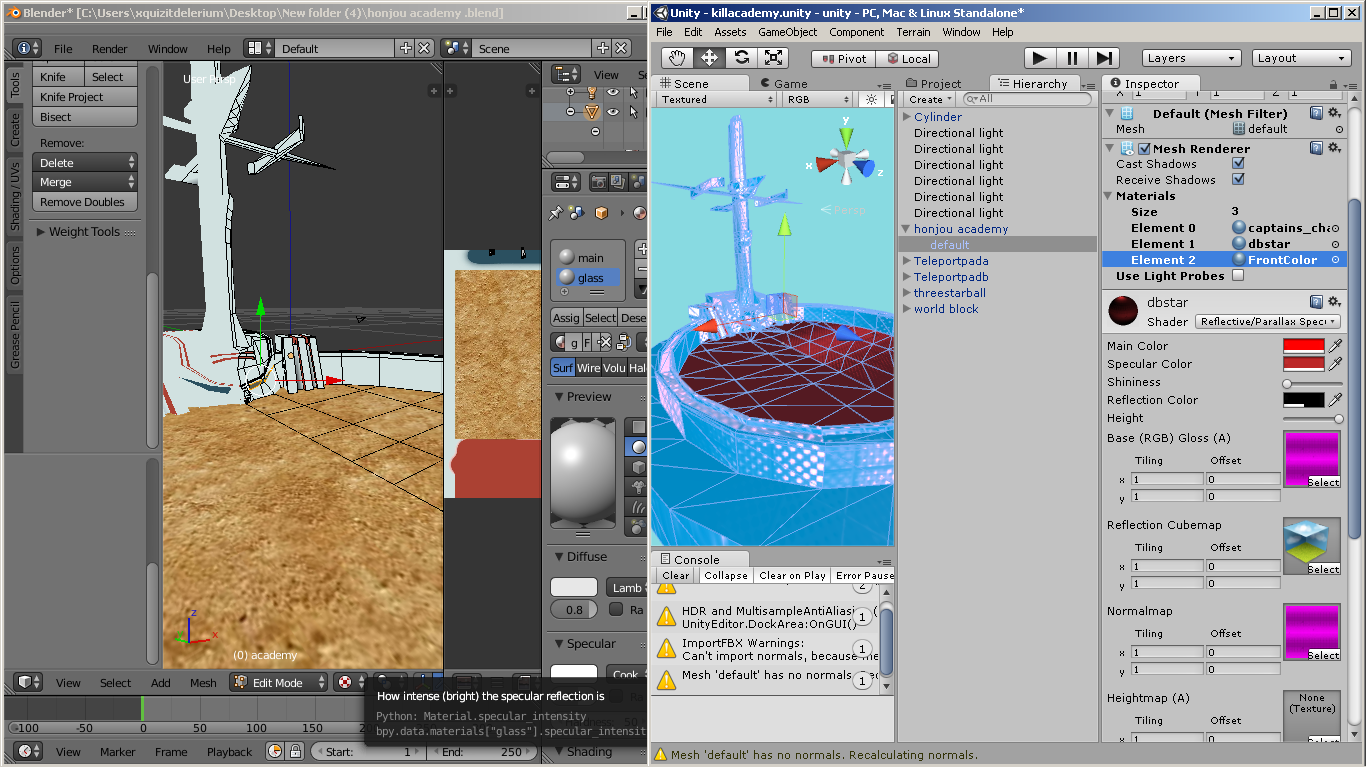Click Unity's Step frame button
1366x768 pixels.
pyautogui.click(x=1104, y=58)
